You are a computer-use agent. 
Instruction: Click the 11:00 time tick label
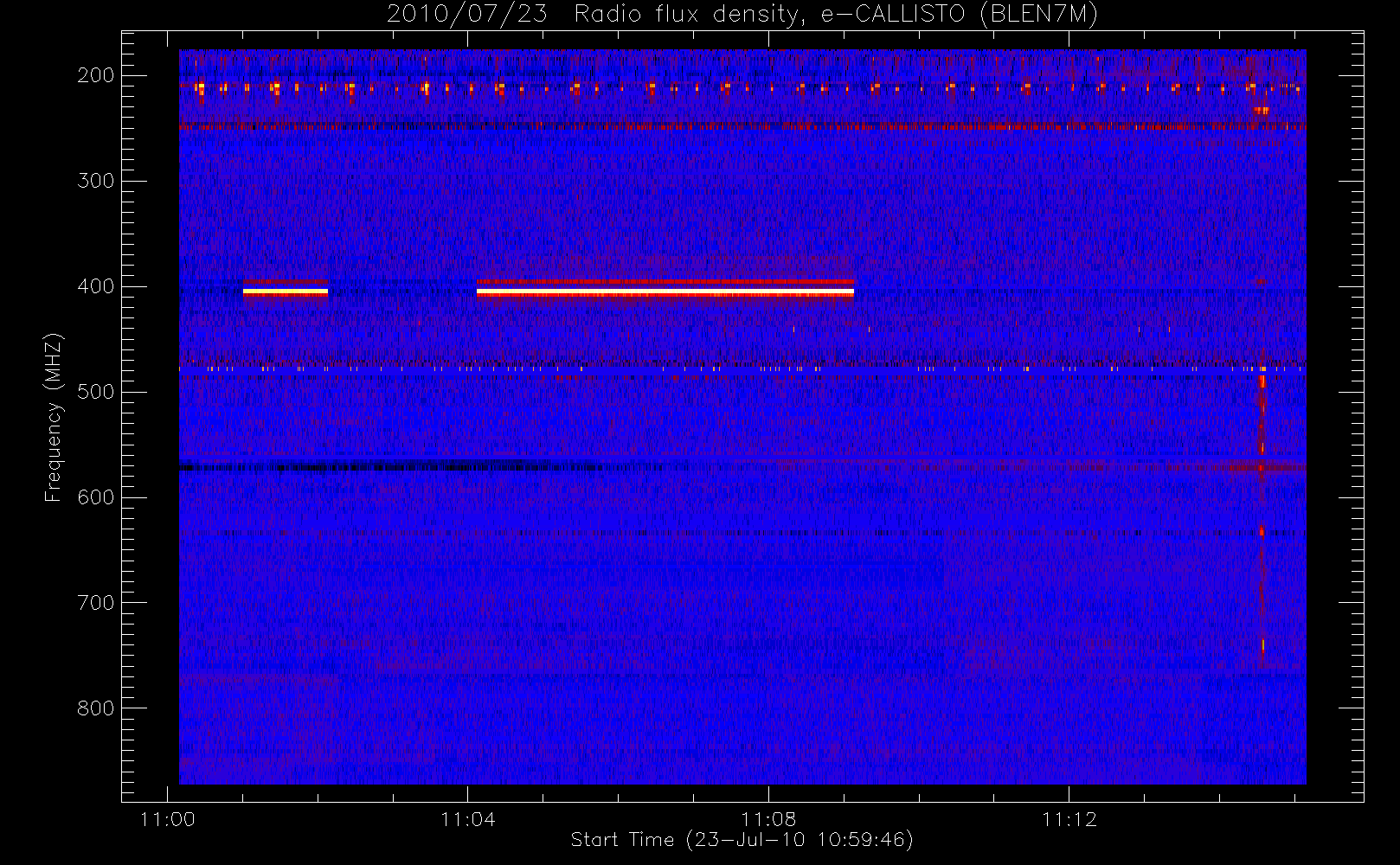coord(167,819)
